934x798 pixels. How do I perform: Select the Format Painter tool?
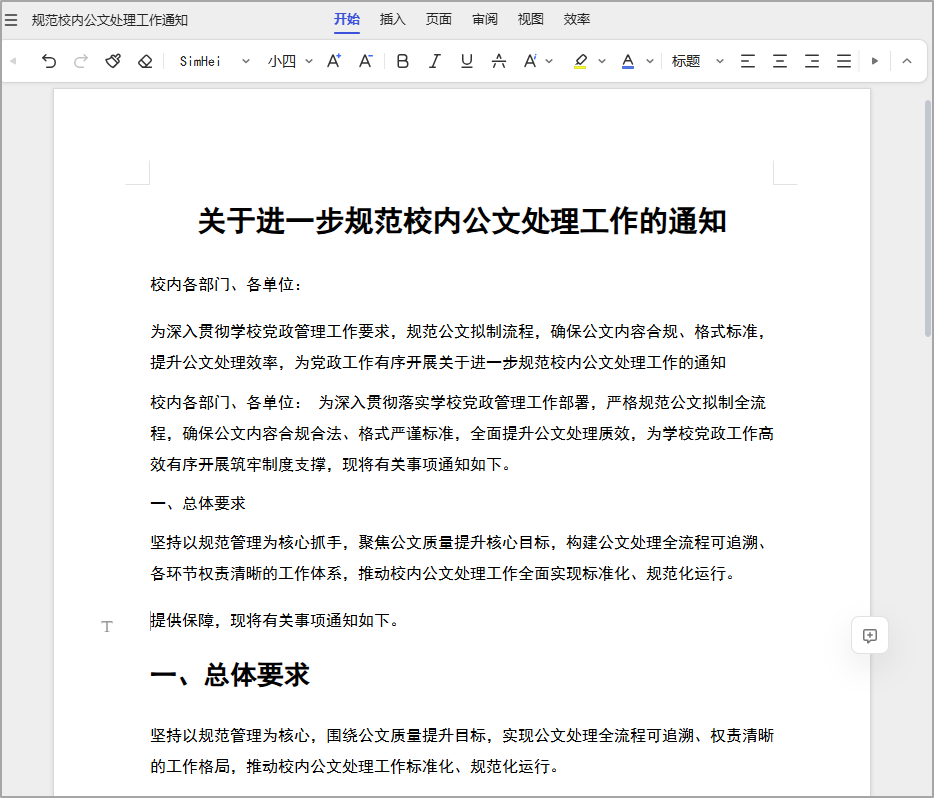point(112,61)
